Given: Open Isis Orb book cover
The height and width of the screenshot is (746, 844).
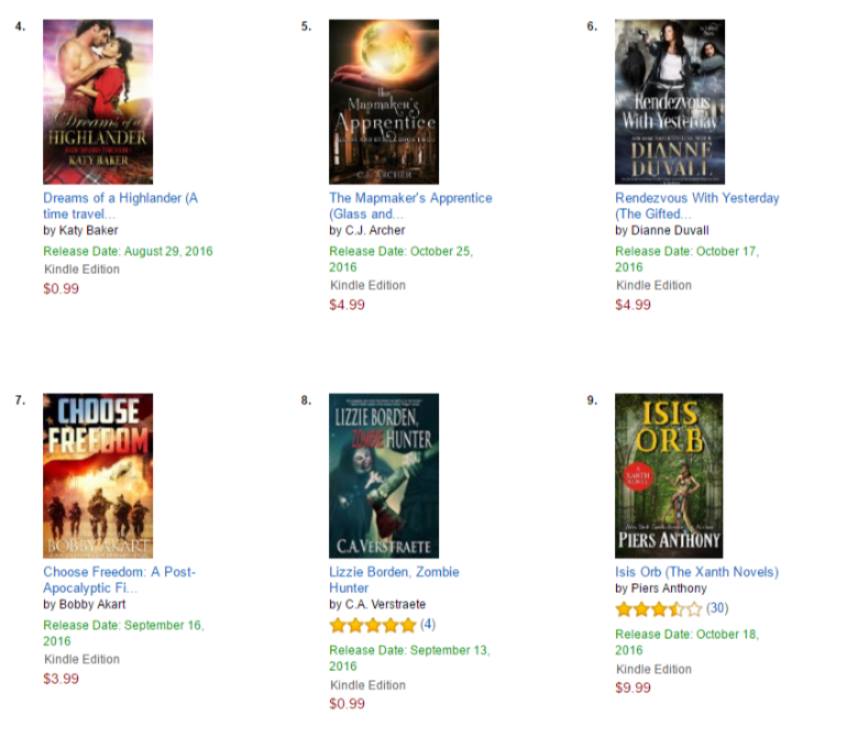Looking at the screenshot, I should (669, 475).
